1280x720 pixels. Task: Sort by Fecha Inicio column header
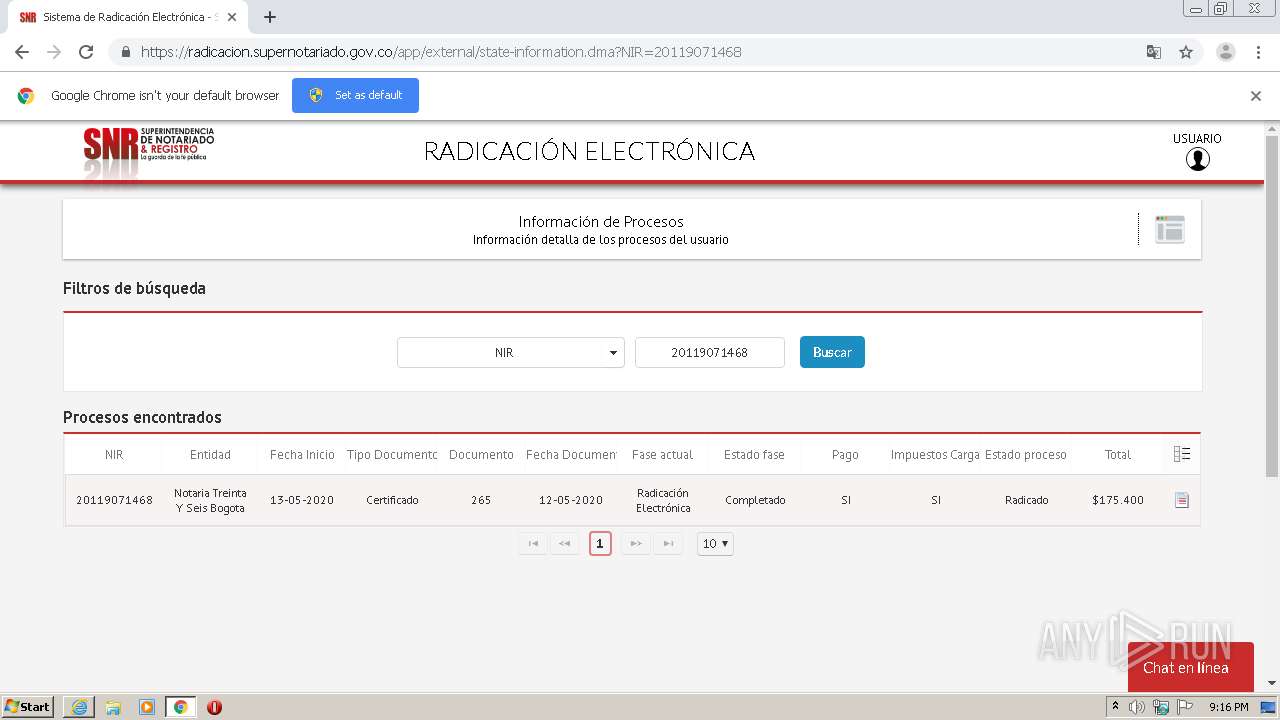click(302, 454)
